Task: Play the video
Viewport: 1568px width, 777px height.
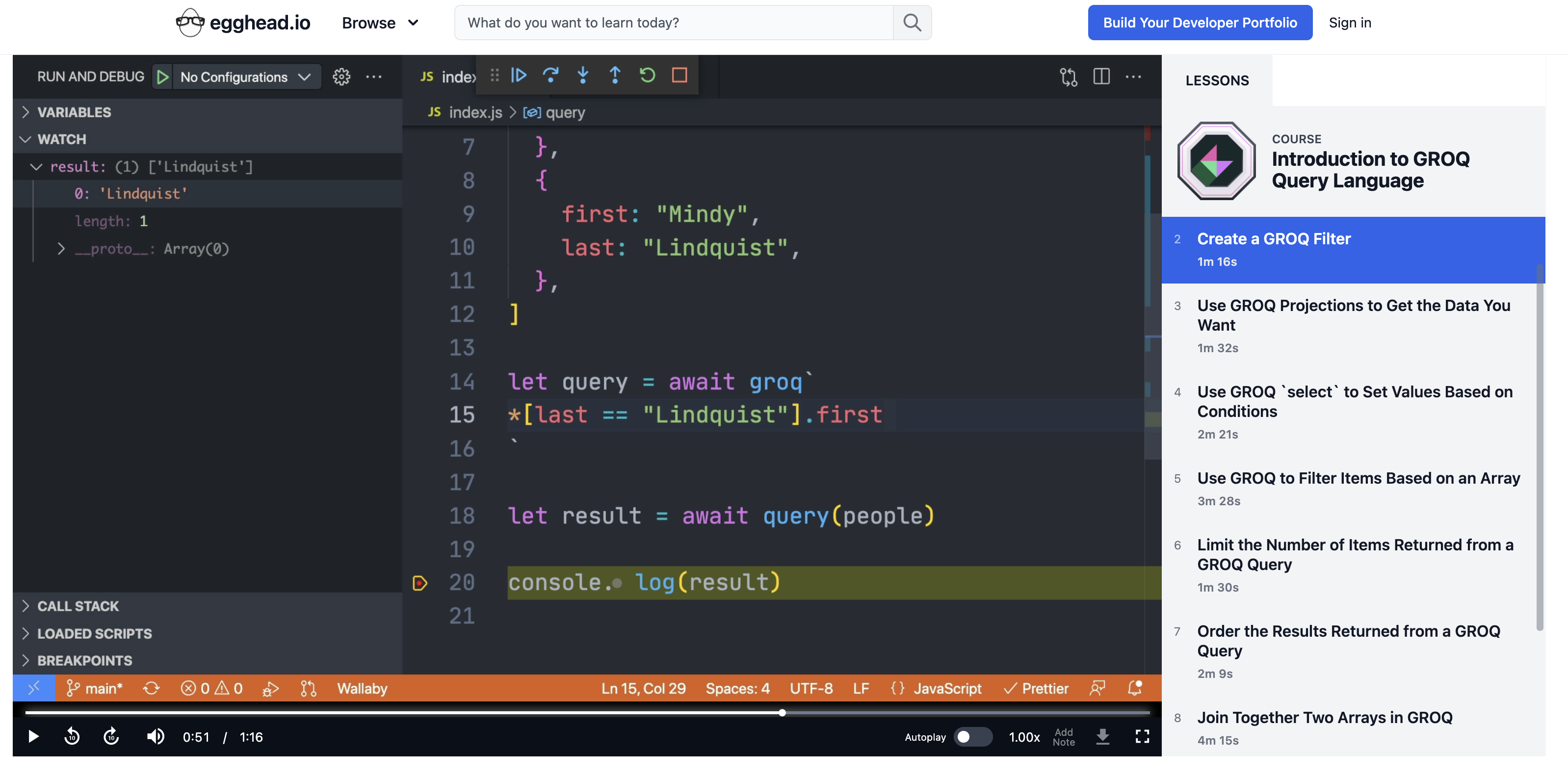Action: pos(33,737)
